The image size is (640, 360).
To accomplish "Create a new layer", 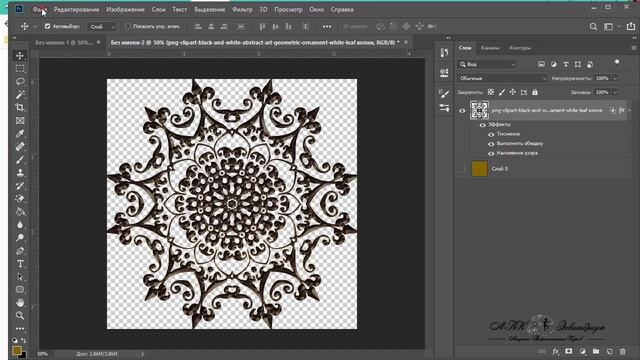I will (609, 351).
